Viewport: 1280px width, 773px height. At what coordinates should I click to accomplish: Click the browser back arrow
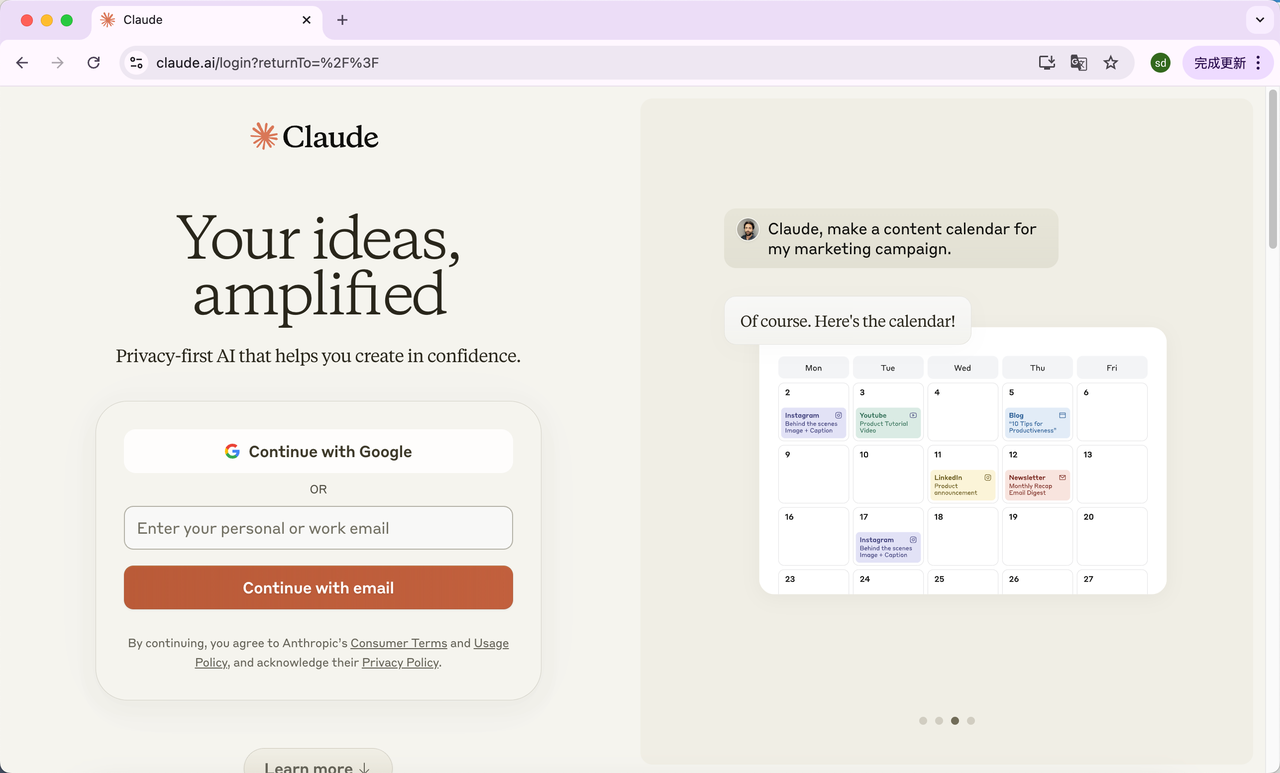click(22, 63)
